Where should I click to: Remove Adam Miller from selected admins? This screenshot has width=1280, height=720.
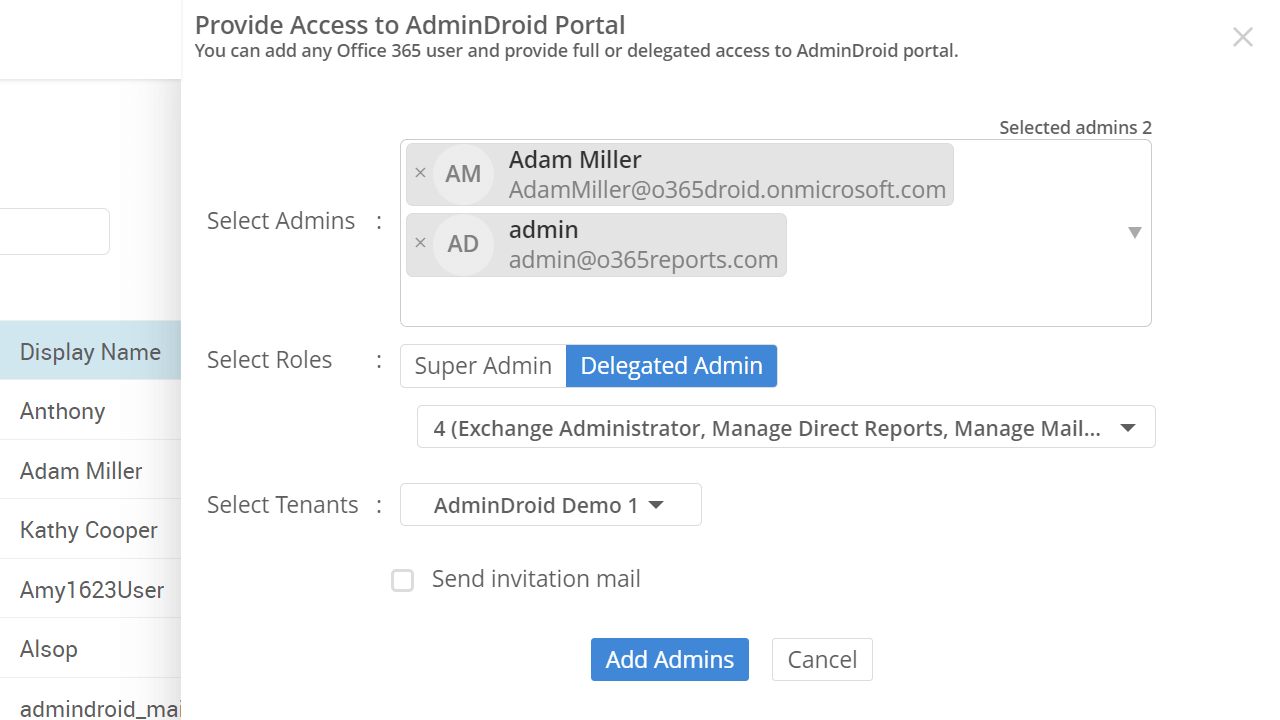(420, 174)
